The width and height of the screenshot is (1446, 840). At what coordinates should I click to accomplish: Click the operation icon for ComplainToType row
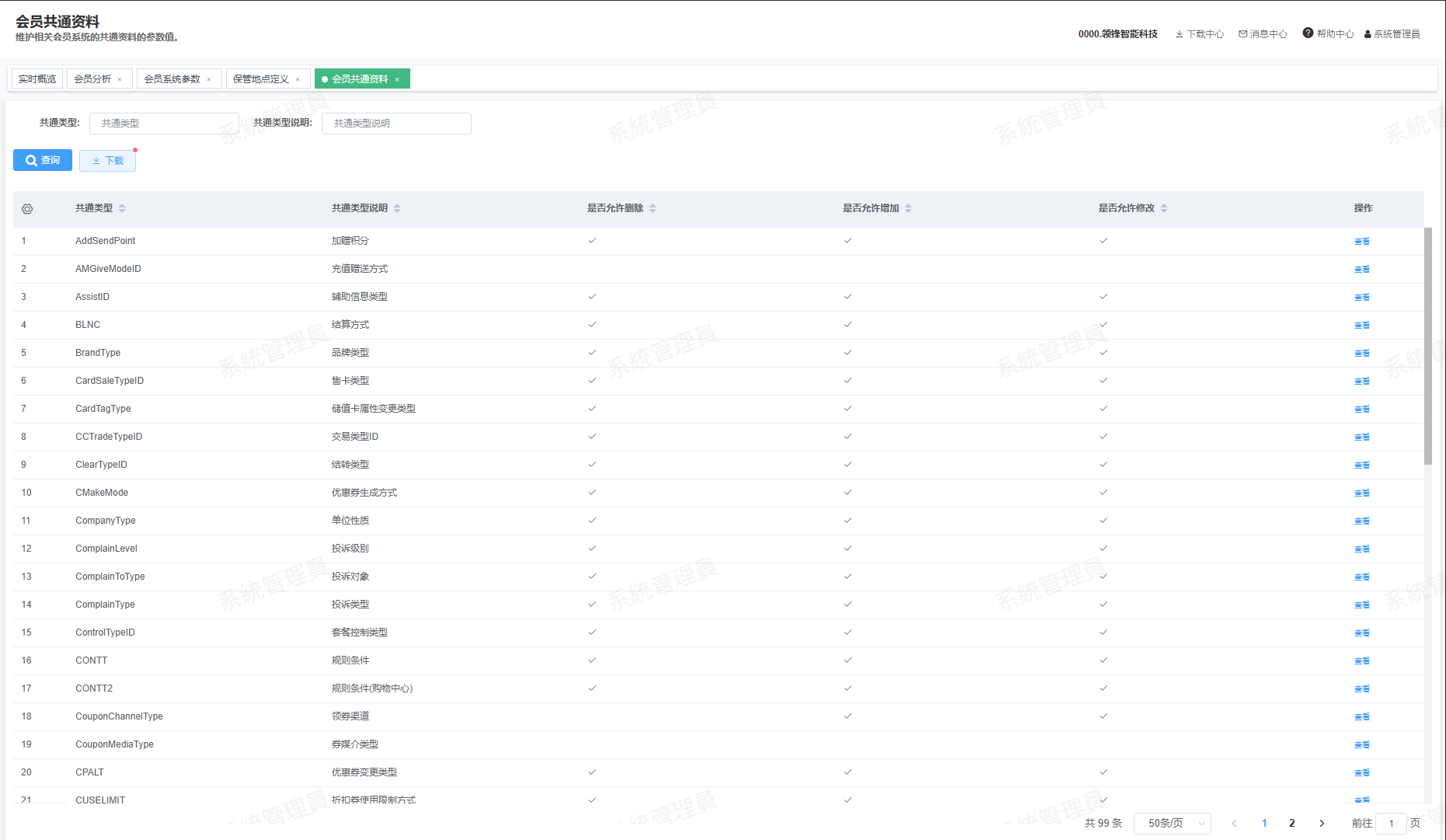(x=1362, y=577)
